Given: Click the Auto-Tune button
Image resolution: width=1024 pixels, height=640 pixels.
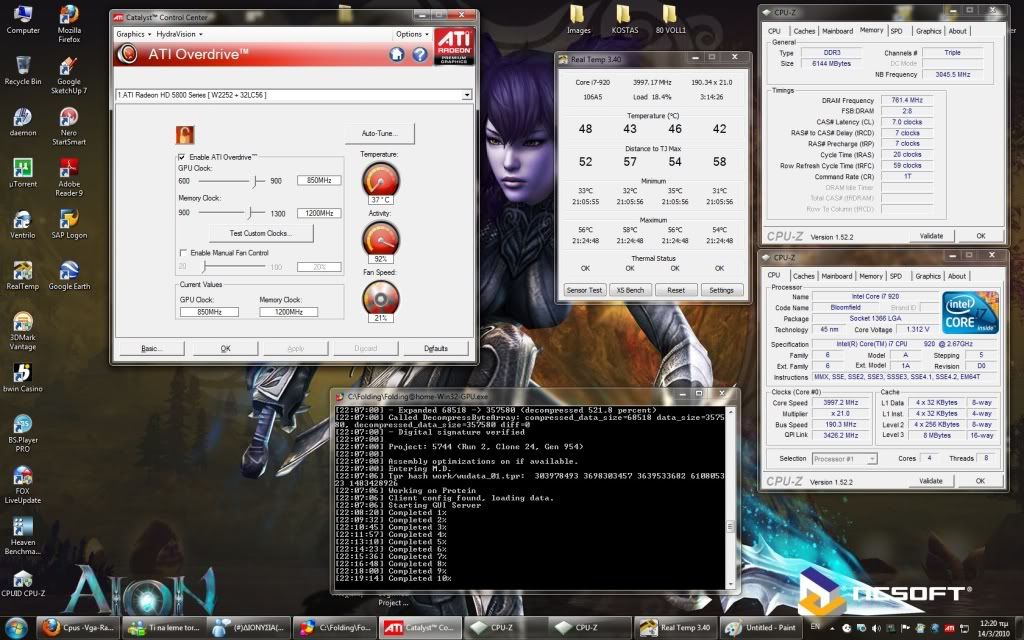Looking at the screenshot, I should [378, 133].
